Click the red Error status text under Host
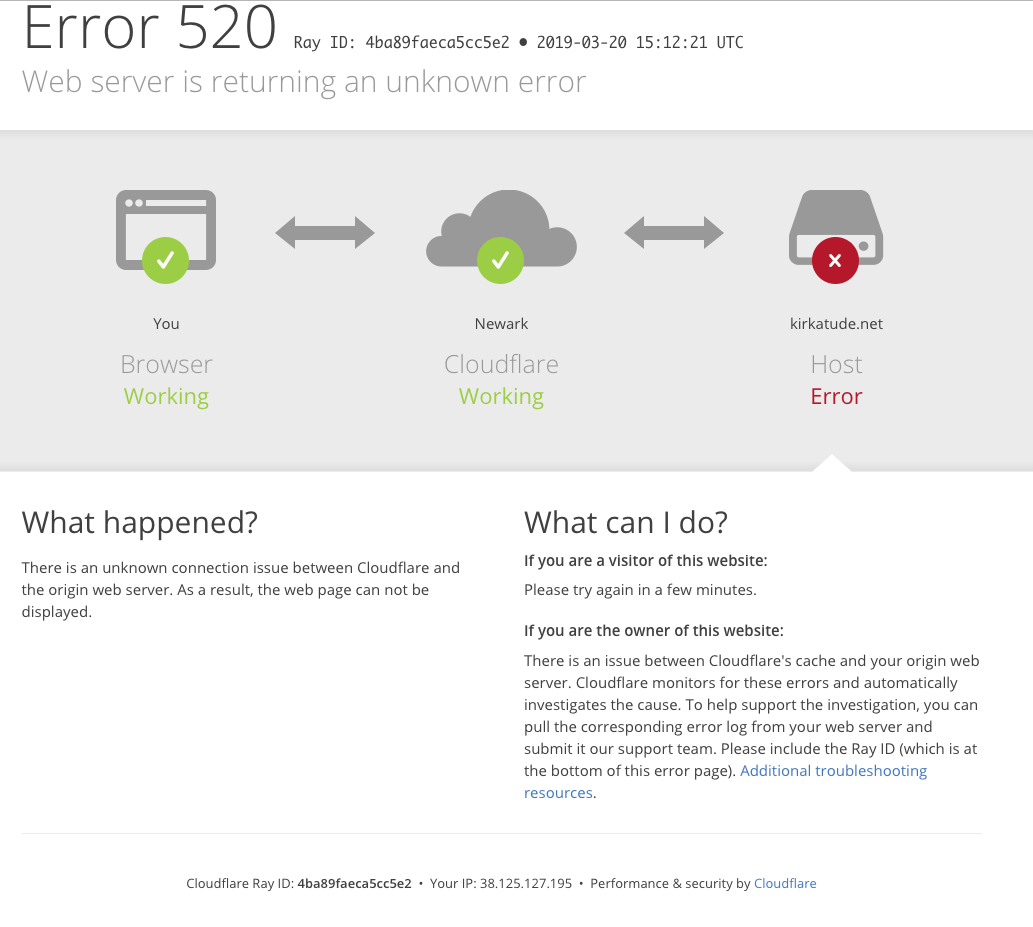 click(836, 397)
